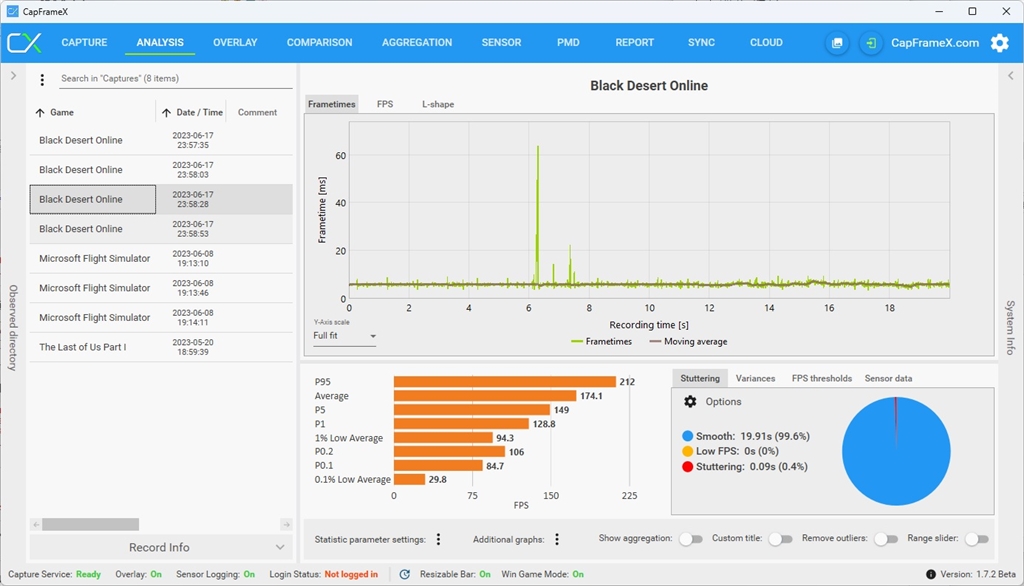Open the SYNC tab
1024x586 pixels.
click(x=701, y=42)
